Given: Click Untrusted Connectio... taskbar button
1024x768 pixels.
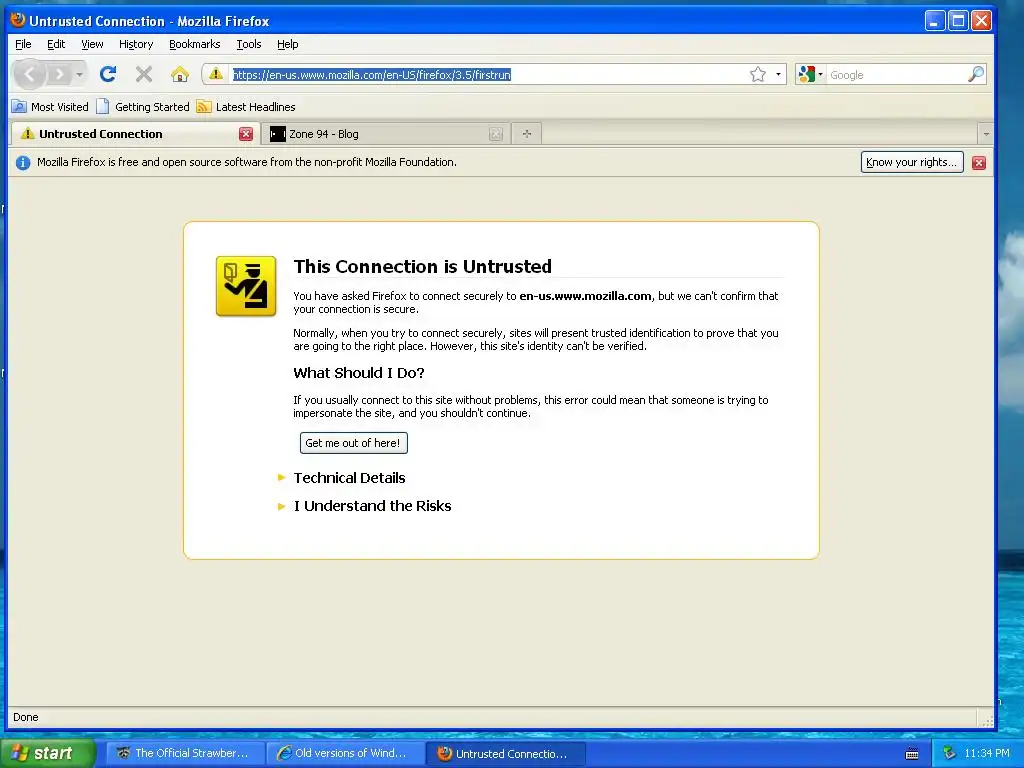Looking at the screenshot, I should pyautogui.click(x=505, y=753).
